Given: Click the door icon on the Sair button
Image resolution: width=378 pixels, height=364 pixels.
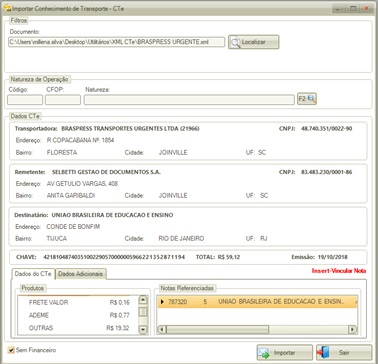Looking at the screenshot, I should 324,353.
